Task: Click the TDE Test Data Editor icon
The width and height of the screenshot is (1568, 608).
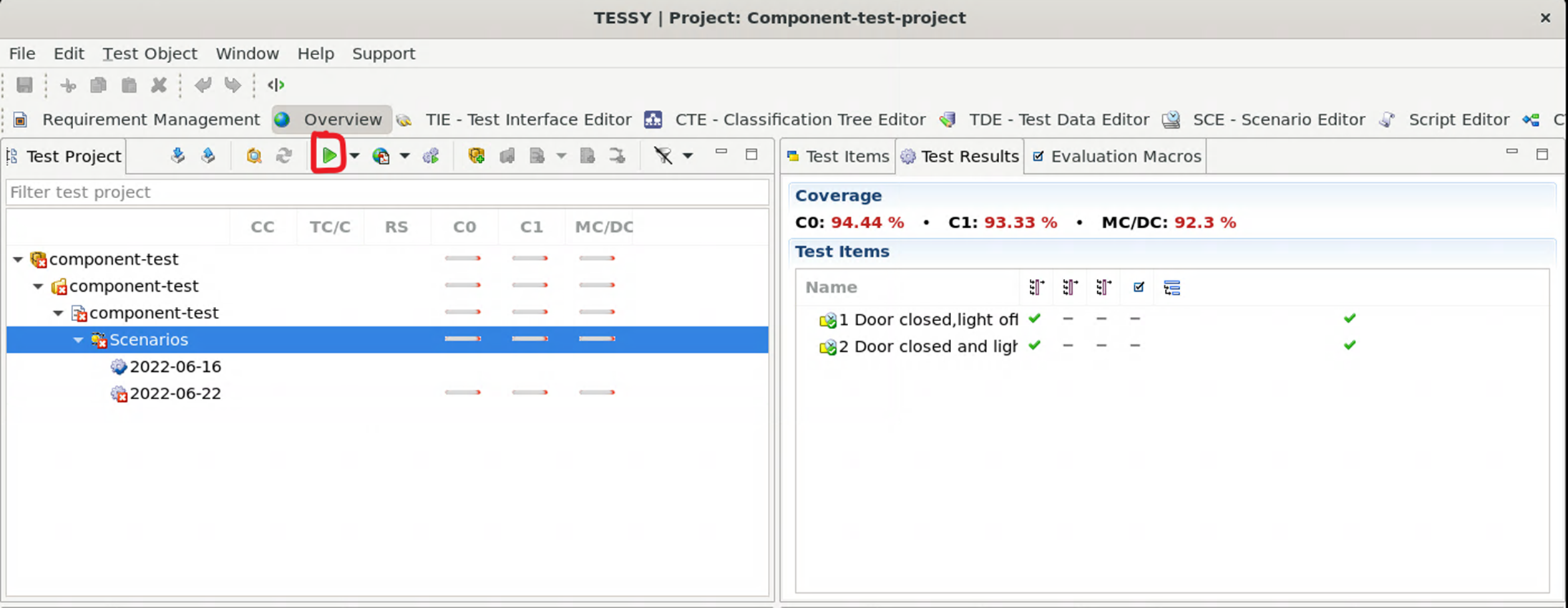Action: tap(948, 119)
